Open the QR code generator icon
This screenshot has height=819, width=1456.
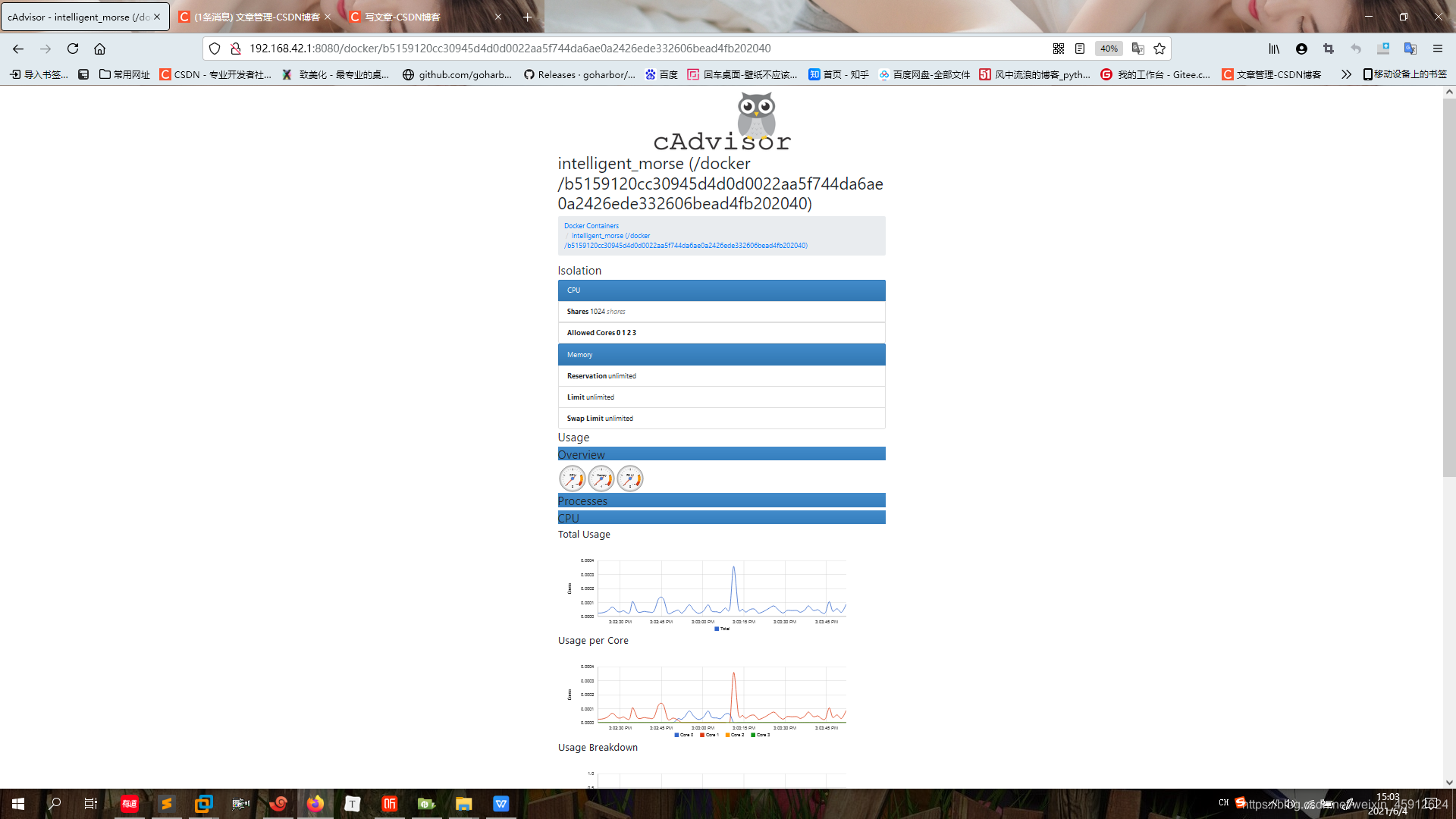1059,49
